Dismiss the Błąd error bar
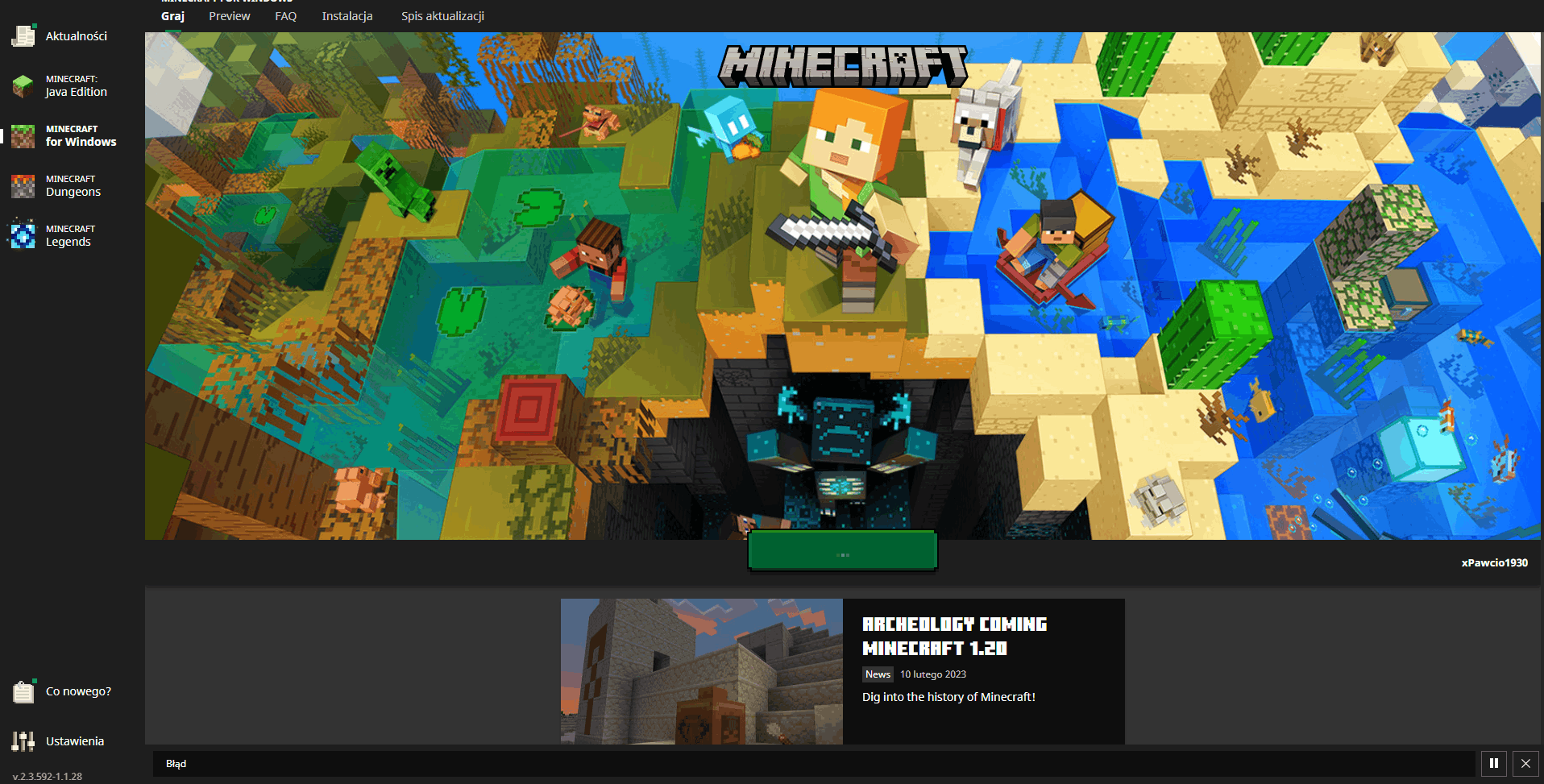Screen dimensions: 1544x784 pyautogui.click(x=1525, y=763)
